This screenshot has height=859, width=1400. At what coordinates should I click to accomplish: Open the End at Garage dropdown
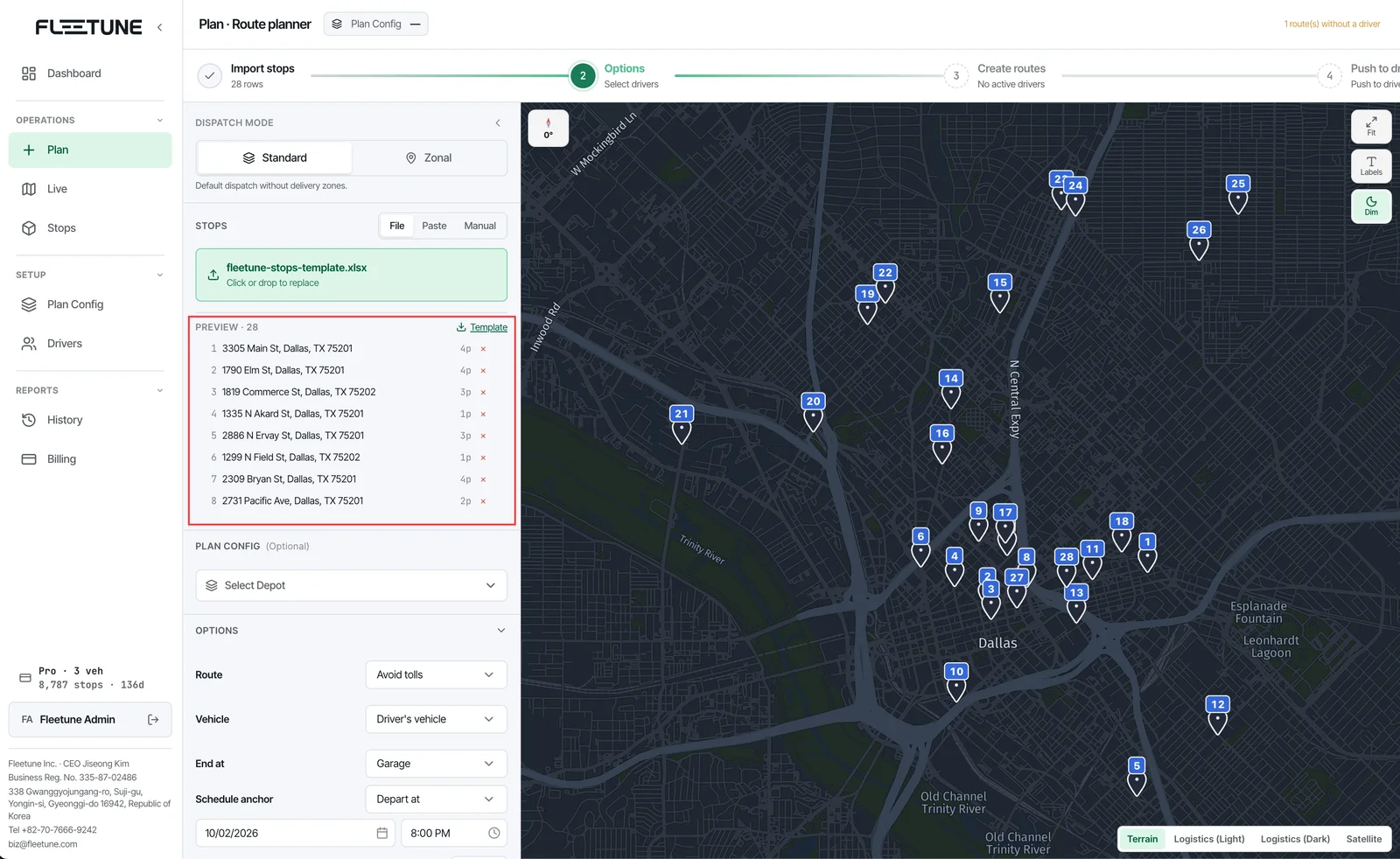pyautogui.click(x=436, y=764)
